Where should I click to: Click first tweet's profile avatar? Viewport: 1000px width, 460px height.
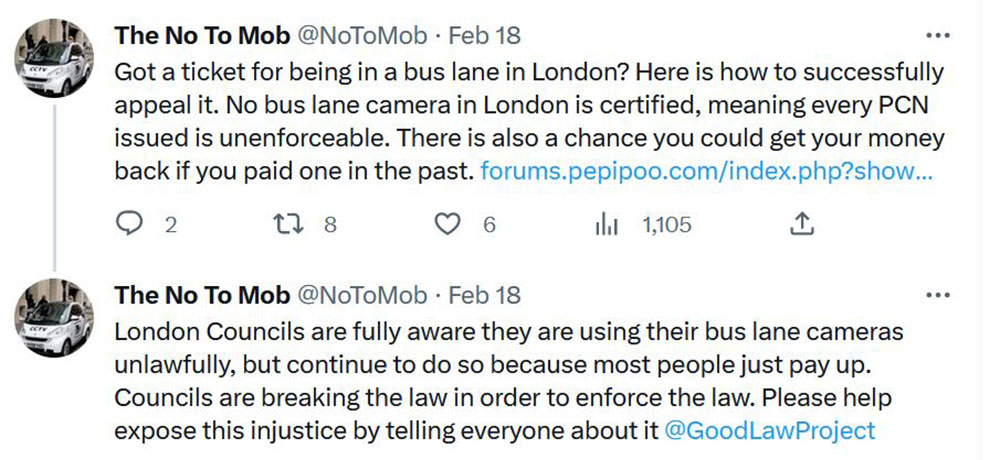(x=55, y=62)
